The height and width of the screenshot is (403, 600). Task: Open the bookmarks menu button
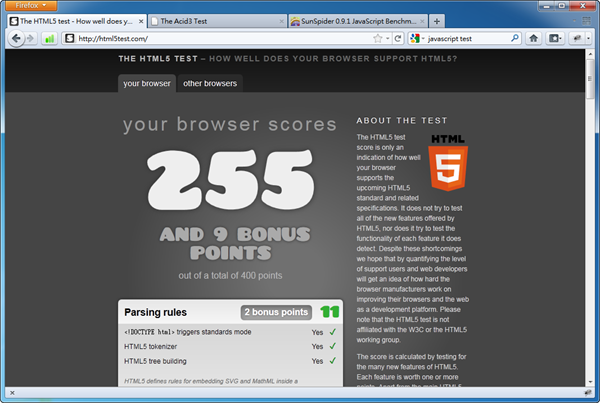(557, 39)
